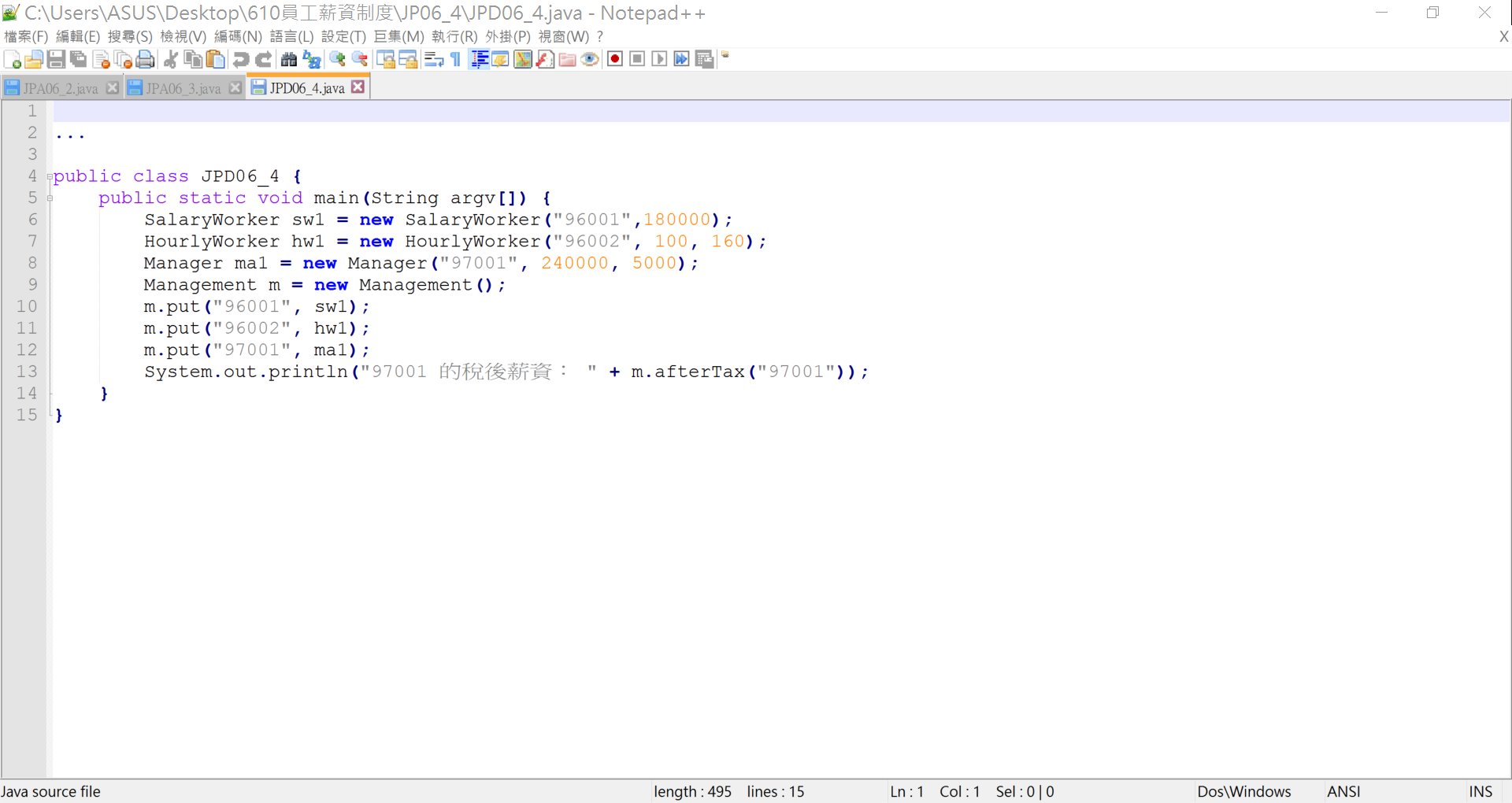Open the 外掛(P) menu
Image resolution: width=1512 pixels, height=803 pixels.
click(508, 36)
